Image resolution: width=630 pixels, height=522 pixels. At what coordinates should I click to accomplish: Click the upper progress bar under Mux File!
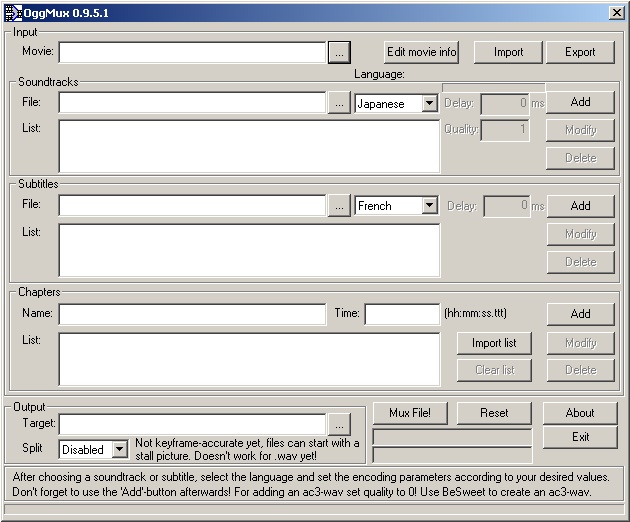(x=452, y=437)
